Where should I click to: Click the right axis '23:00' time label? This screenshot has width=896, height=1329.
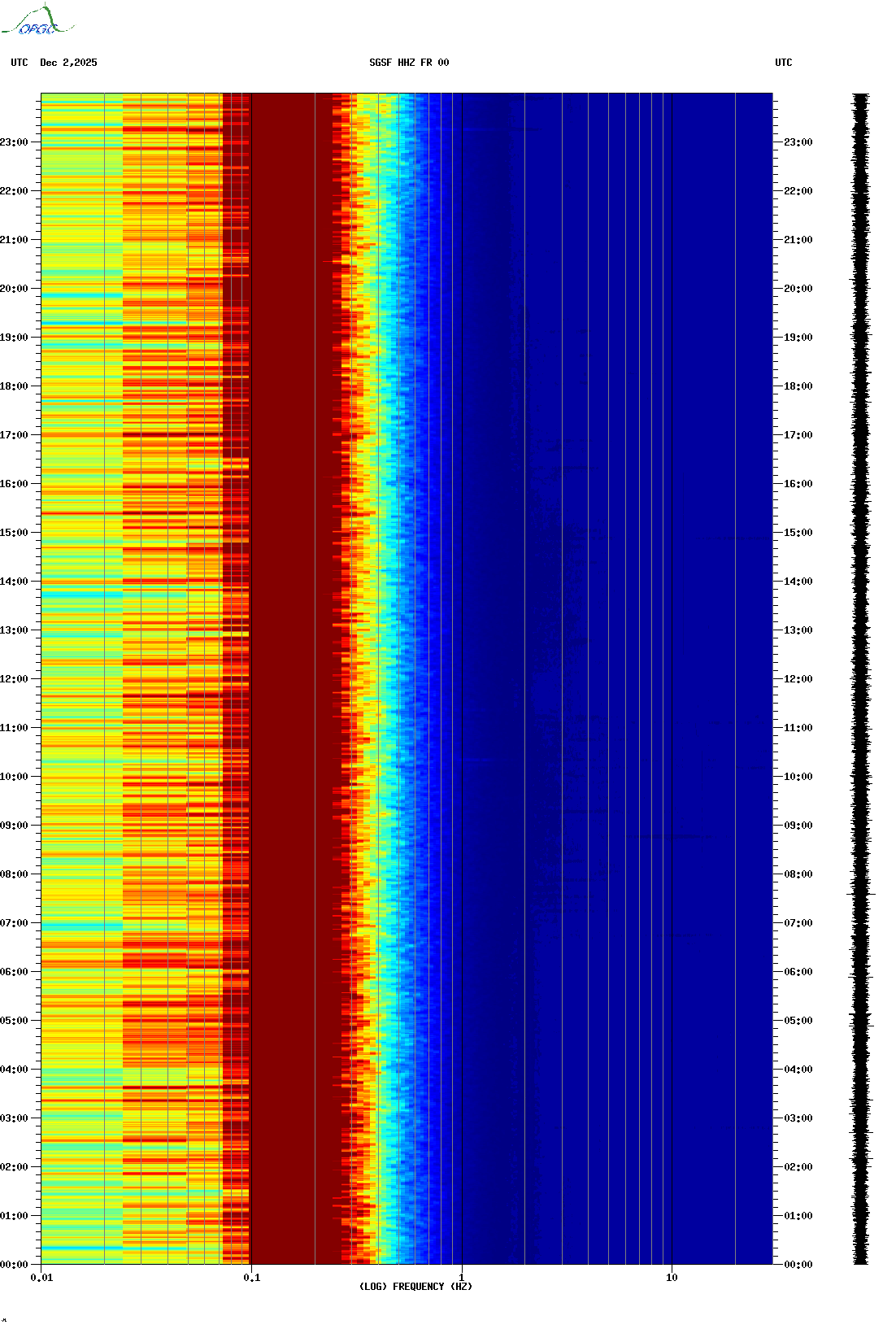(x=798, y=142)
